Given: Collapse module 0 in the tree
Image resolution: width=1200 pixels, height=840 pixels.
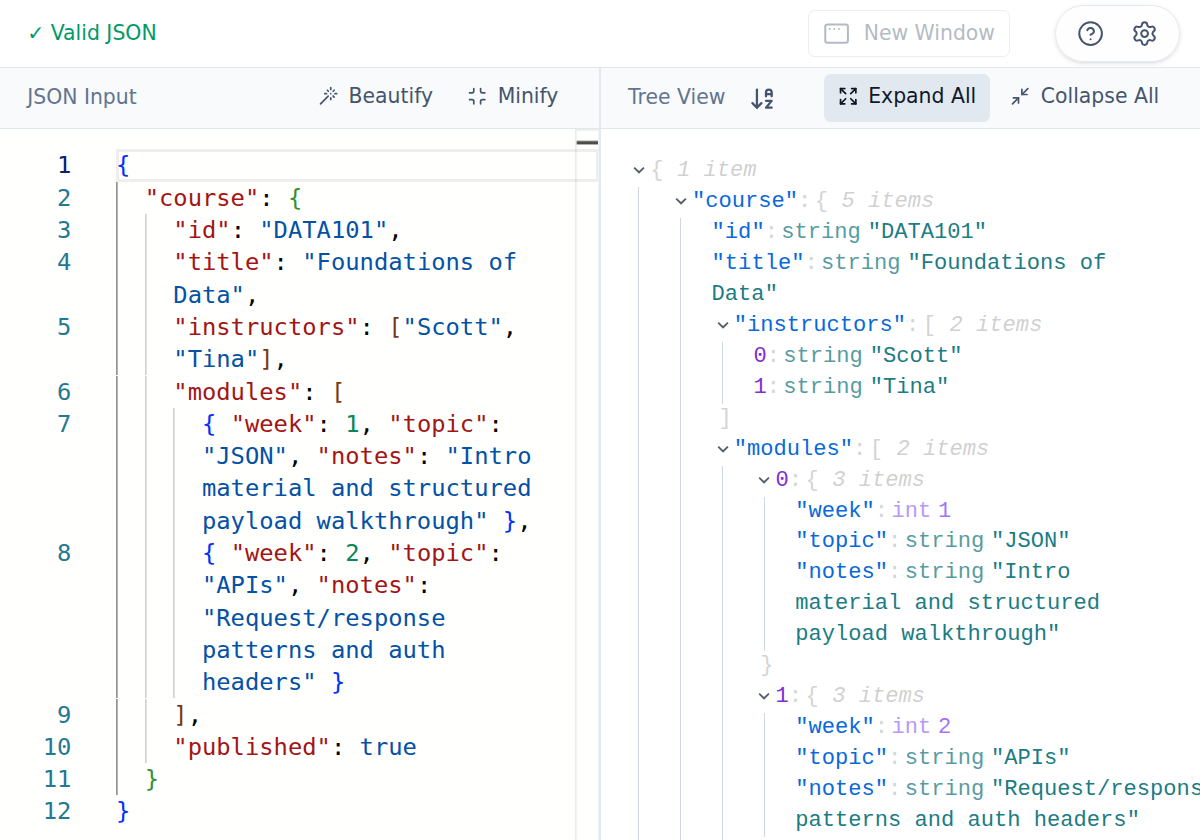Looking at the screenshot, I should tap(765, 479).
